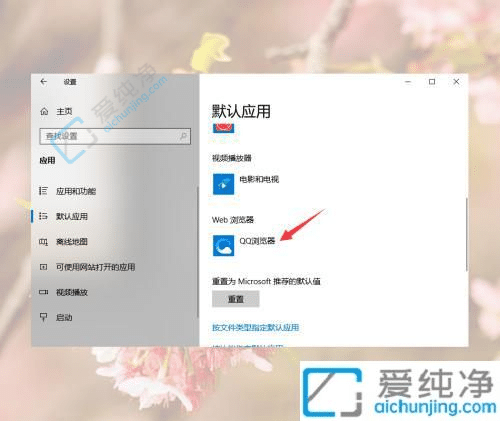Click the 查找设置 search field
Screen dimensions: 500x421
tap(115, 136)
